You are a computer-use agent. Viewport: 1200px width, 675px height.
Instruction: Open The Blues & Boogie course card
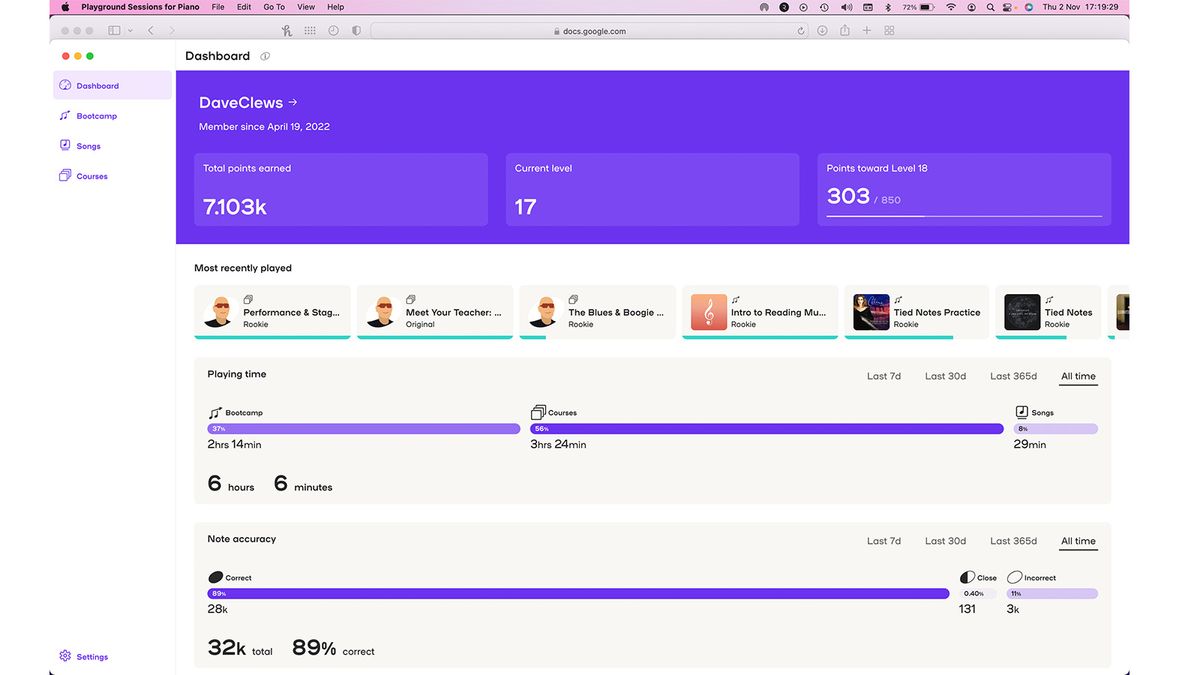597,312
